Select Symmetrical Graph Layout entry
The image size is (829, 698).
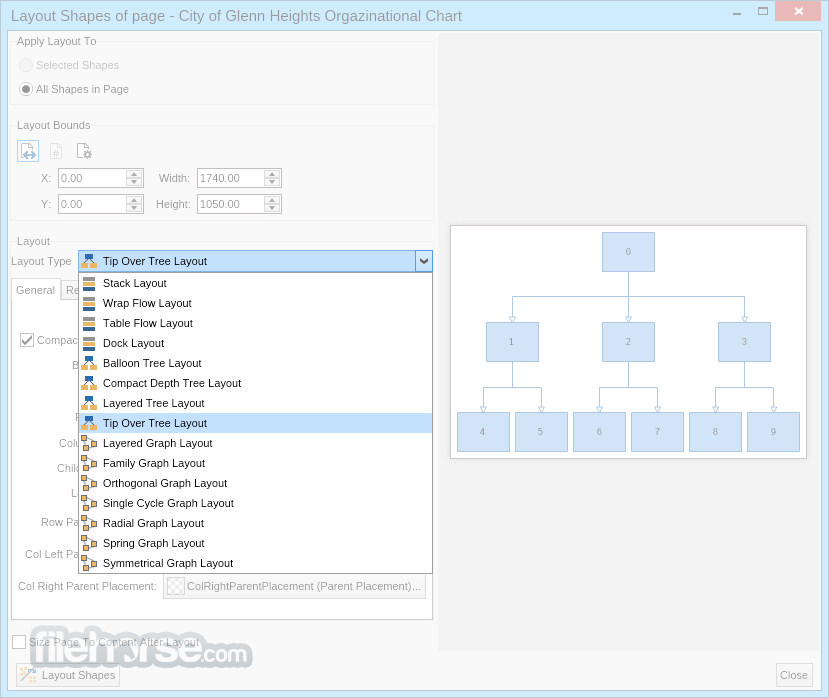coord(255,564)
